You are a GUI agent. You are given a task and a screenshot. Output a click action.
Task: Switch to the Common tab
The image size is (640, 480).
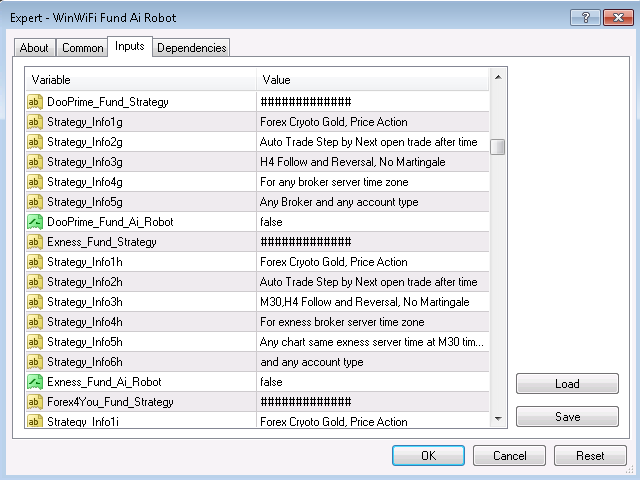click(82, 48)
